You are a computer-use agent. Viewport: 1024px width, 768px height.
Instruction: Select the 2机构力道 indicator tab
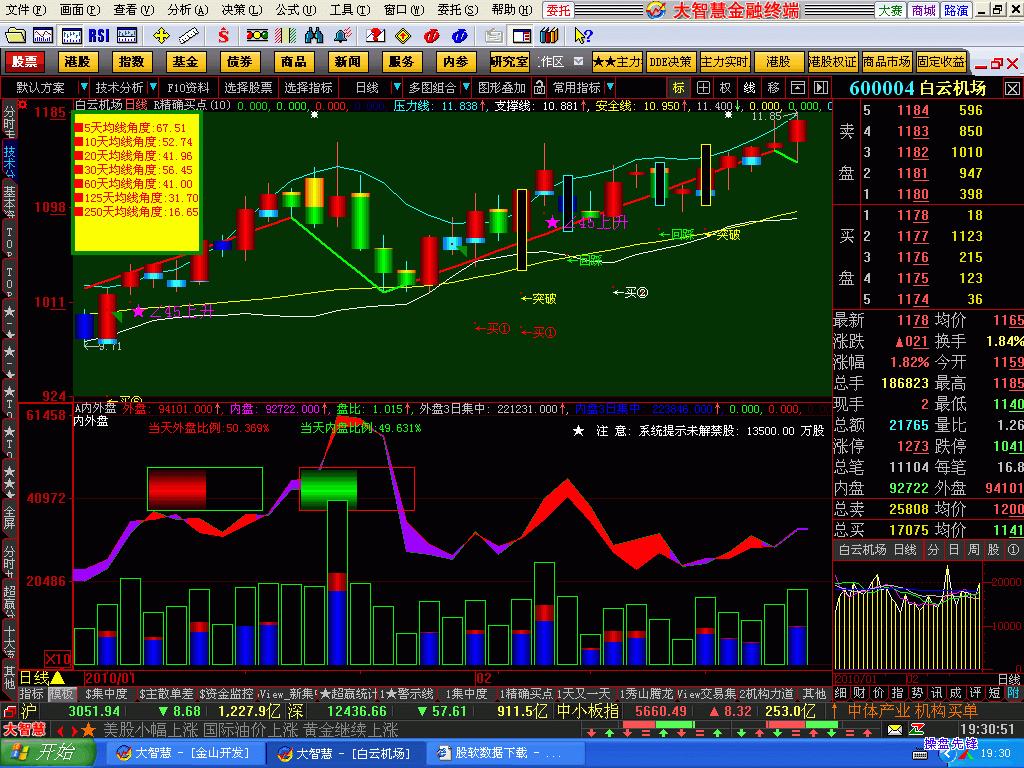click(x=766, y=694)
